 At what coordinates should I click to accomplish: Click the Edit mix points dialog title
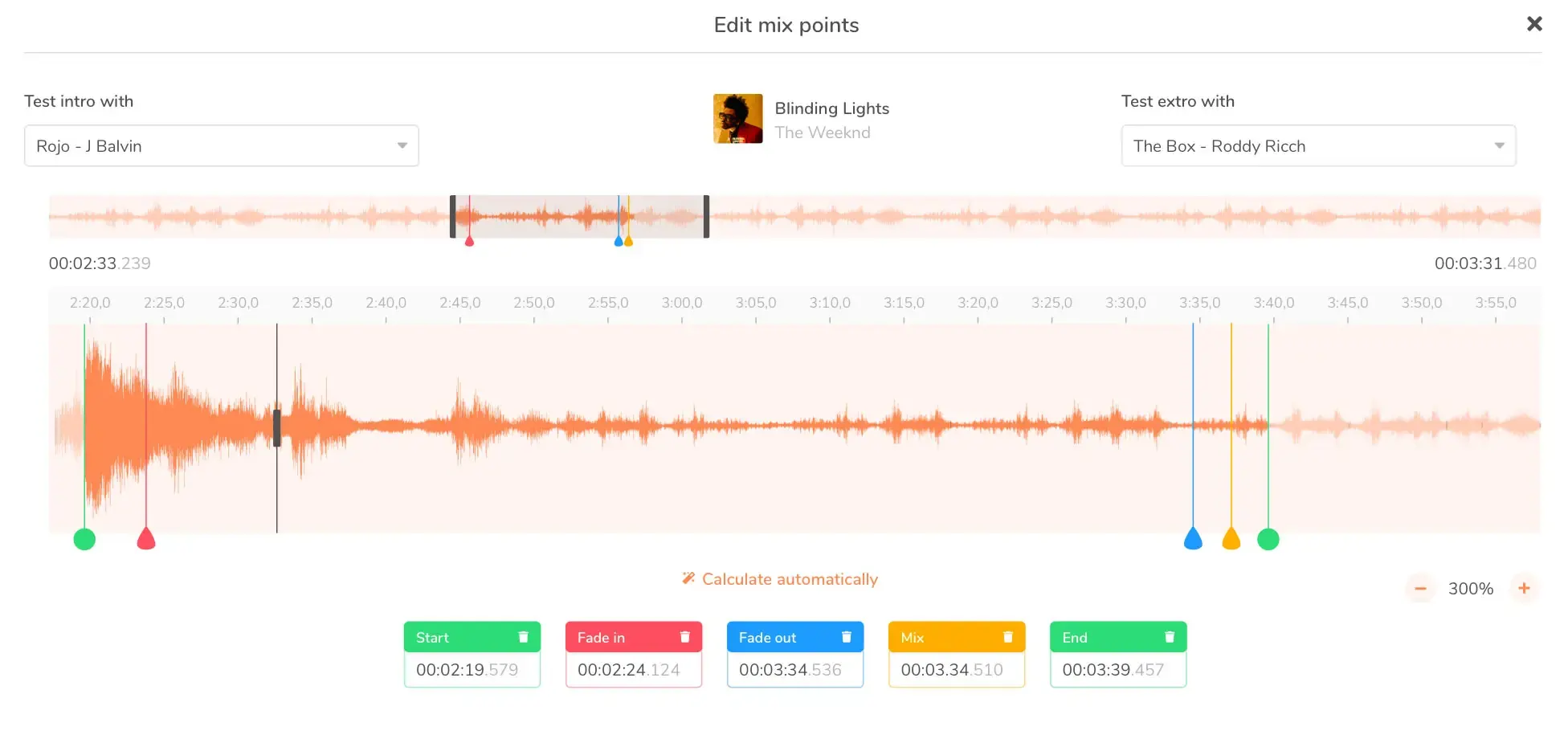pyautogui.click(x=786, y=25)
